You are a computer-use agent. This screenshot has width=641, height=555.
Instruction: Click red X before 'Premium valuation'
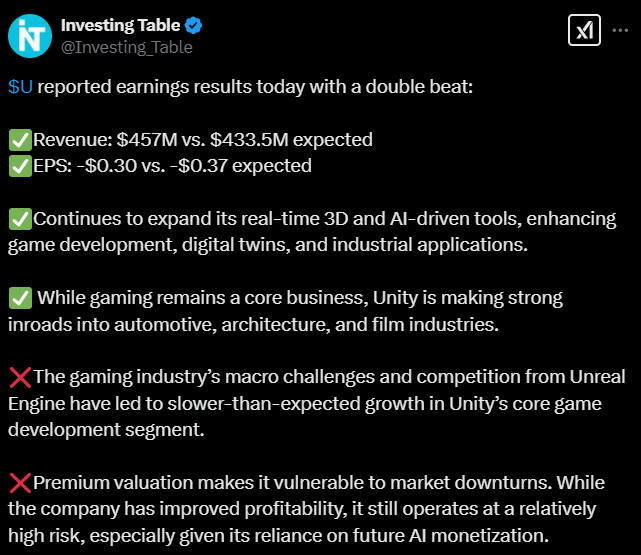(19, 483)
